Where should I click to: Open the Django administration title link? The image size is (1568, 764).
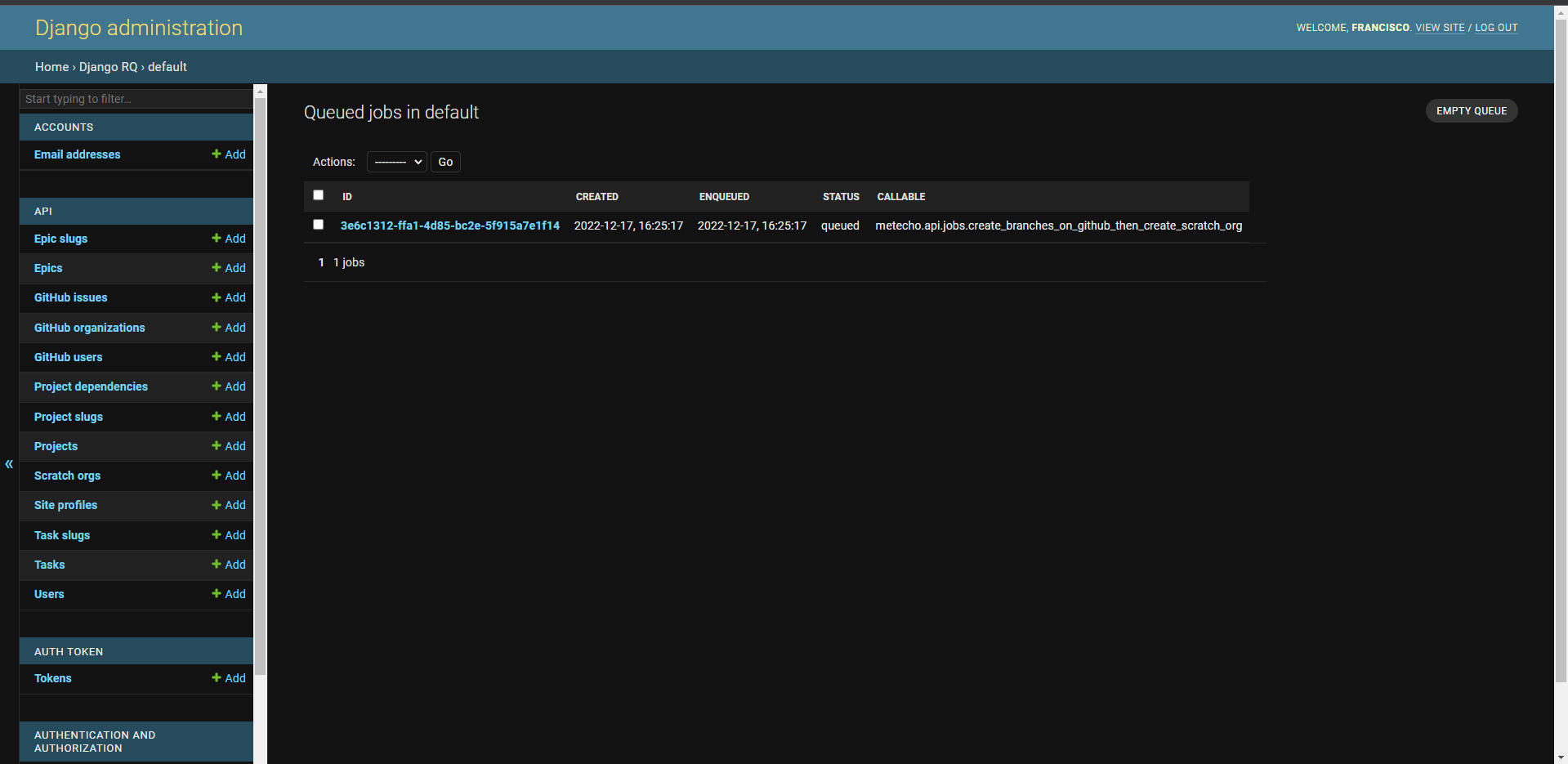pos(139,28)
